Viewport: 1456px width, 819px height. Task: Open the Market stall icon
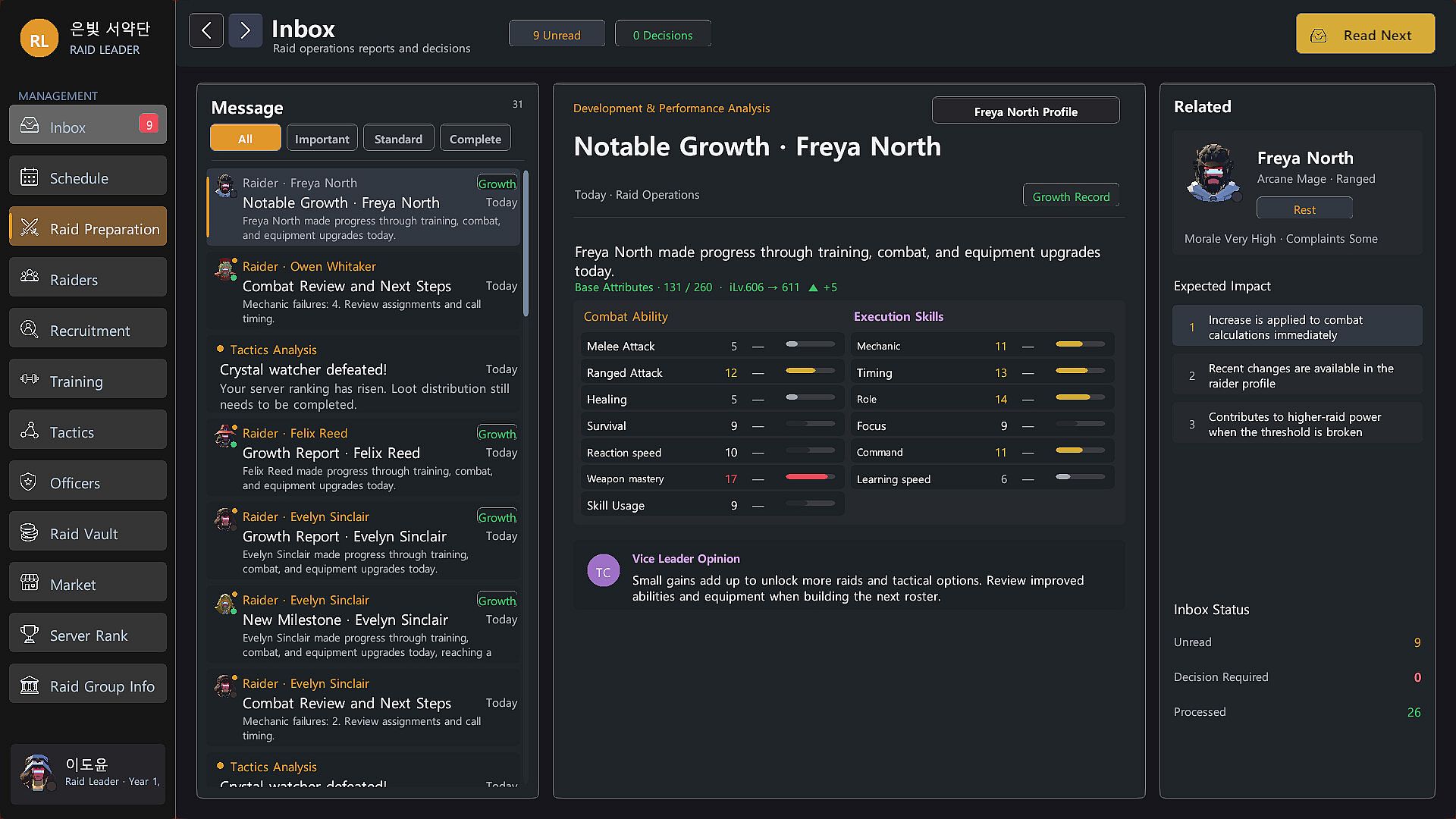pyautogui.click(x=30, y=584)
